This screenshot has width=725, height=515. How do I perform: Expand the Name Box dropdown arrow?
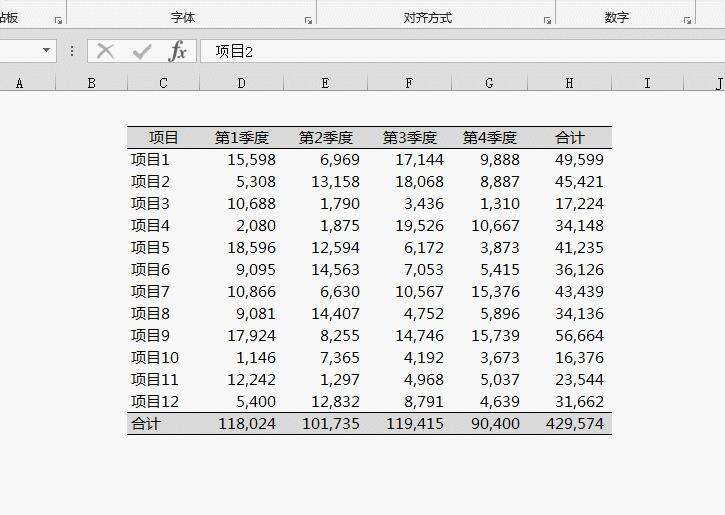[46, 50]
